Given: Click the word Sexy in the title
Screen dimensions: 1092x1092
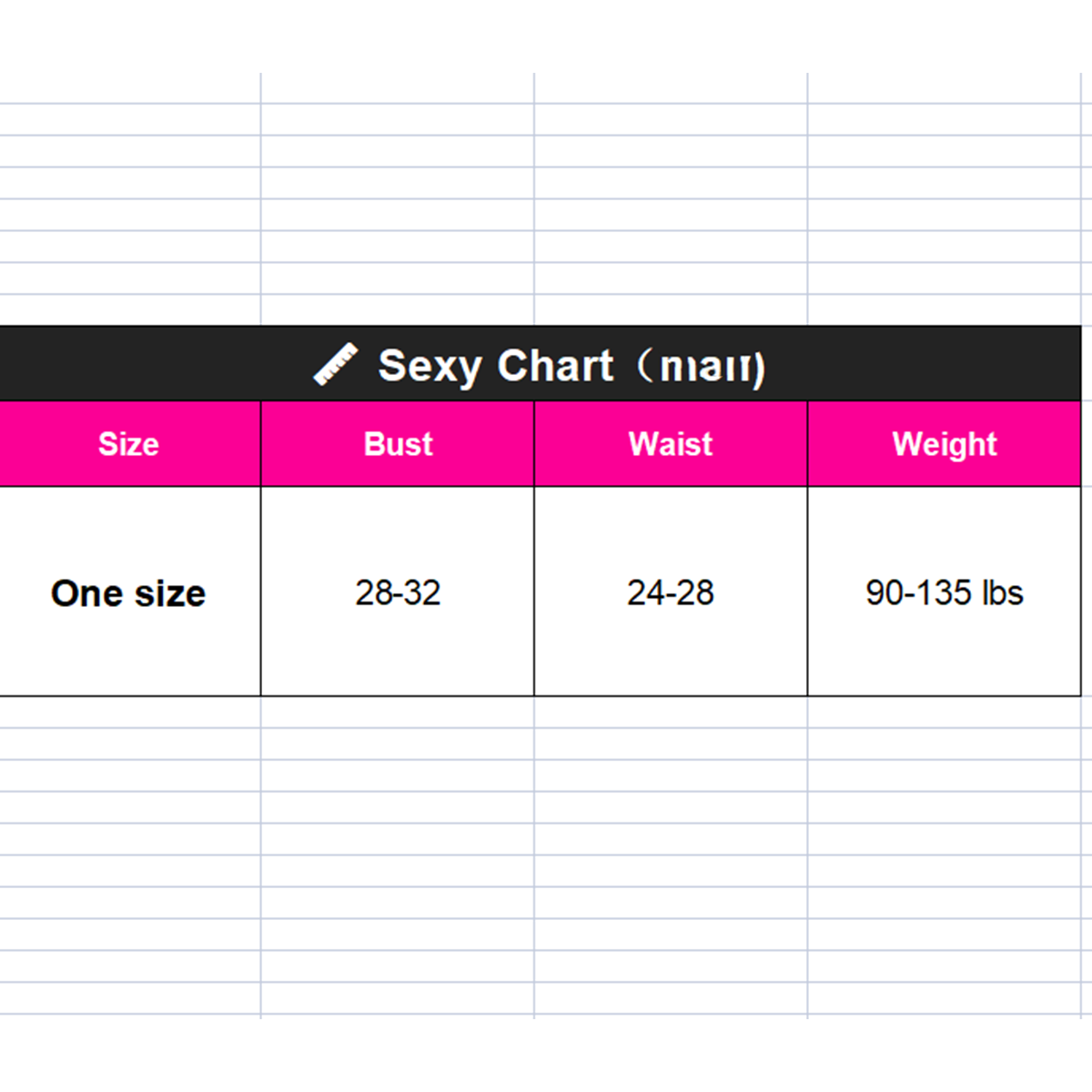Looking at the screenshot, I should [429, 367].
